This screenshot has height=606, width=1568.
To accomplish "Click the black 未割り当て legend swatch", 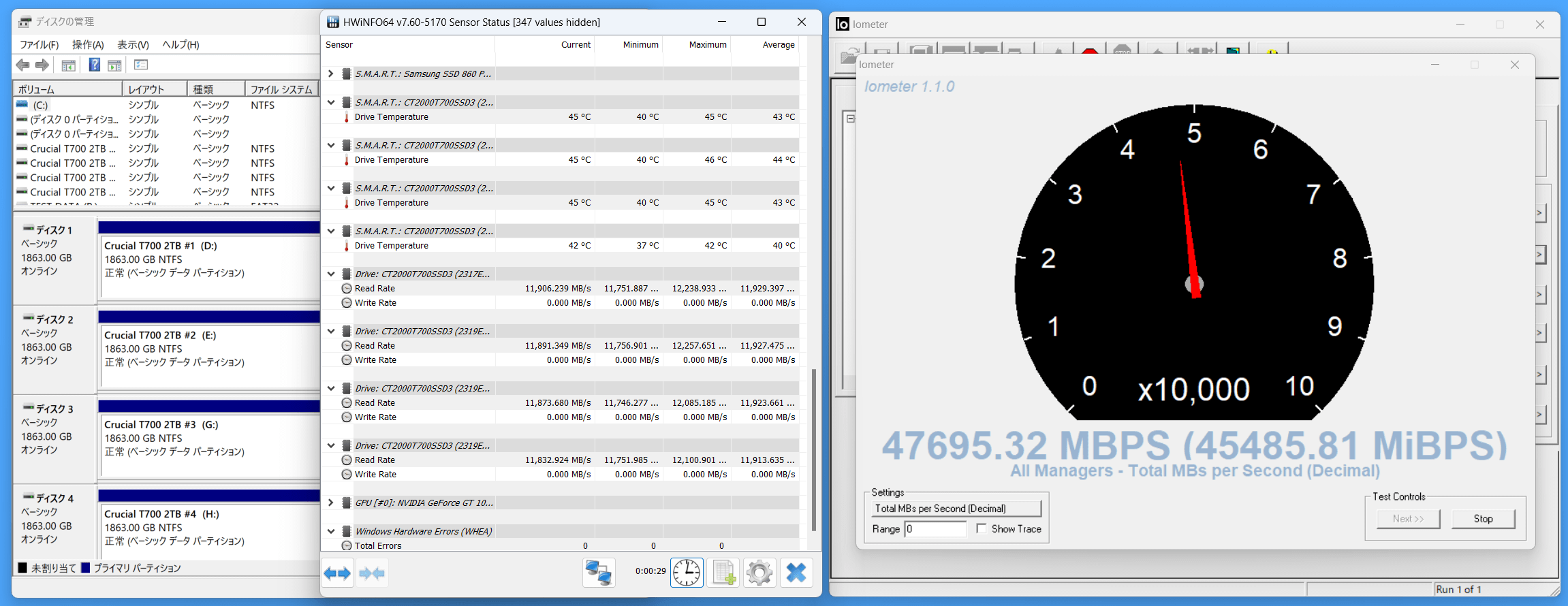I will tap(22, 568).
